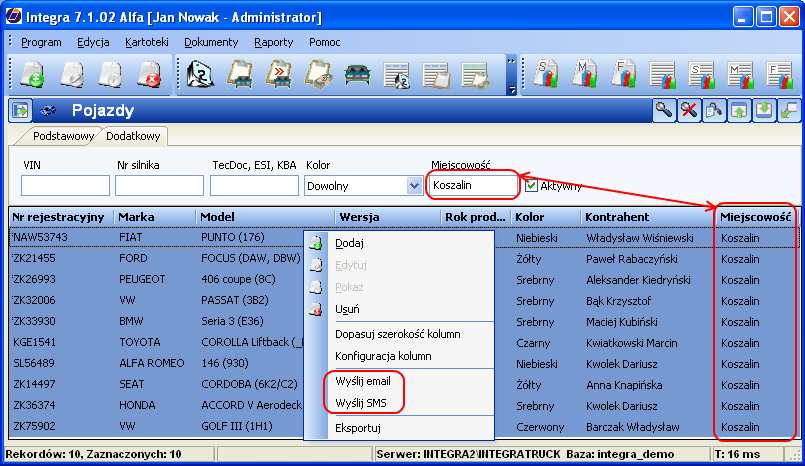Screen dimensions: 805x466
Task: Click the green arrow exit icon left of Pojazdy
Action: [x=21, y=110]
